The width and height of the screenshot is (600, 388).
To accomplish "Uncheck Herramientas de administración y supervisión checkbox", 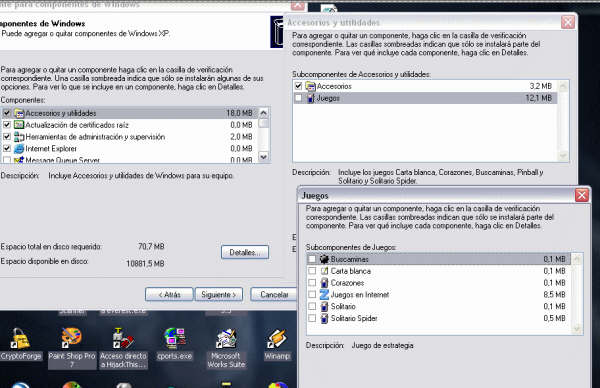I will point(7,137).
